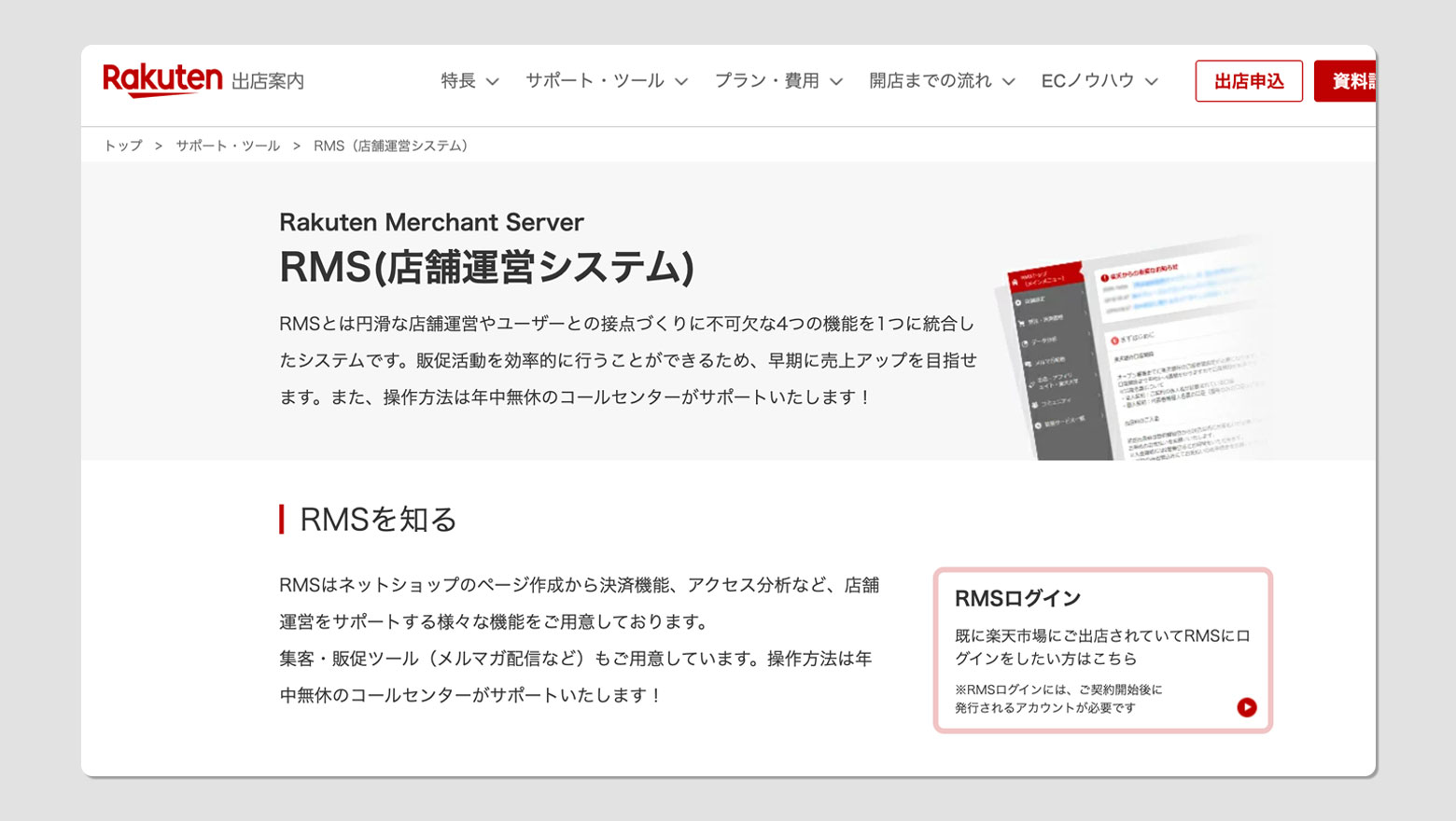Screen dimensions: 1456x821
Task: Click the RMS（店舗運営システム） breadcrumb text
Action: pyautogui.click(x=391, y=146)
